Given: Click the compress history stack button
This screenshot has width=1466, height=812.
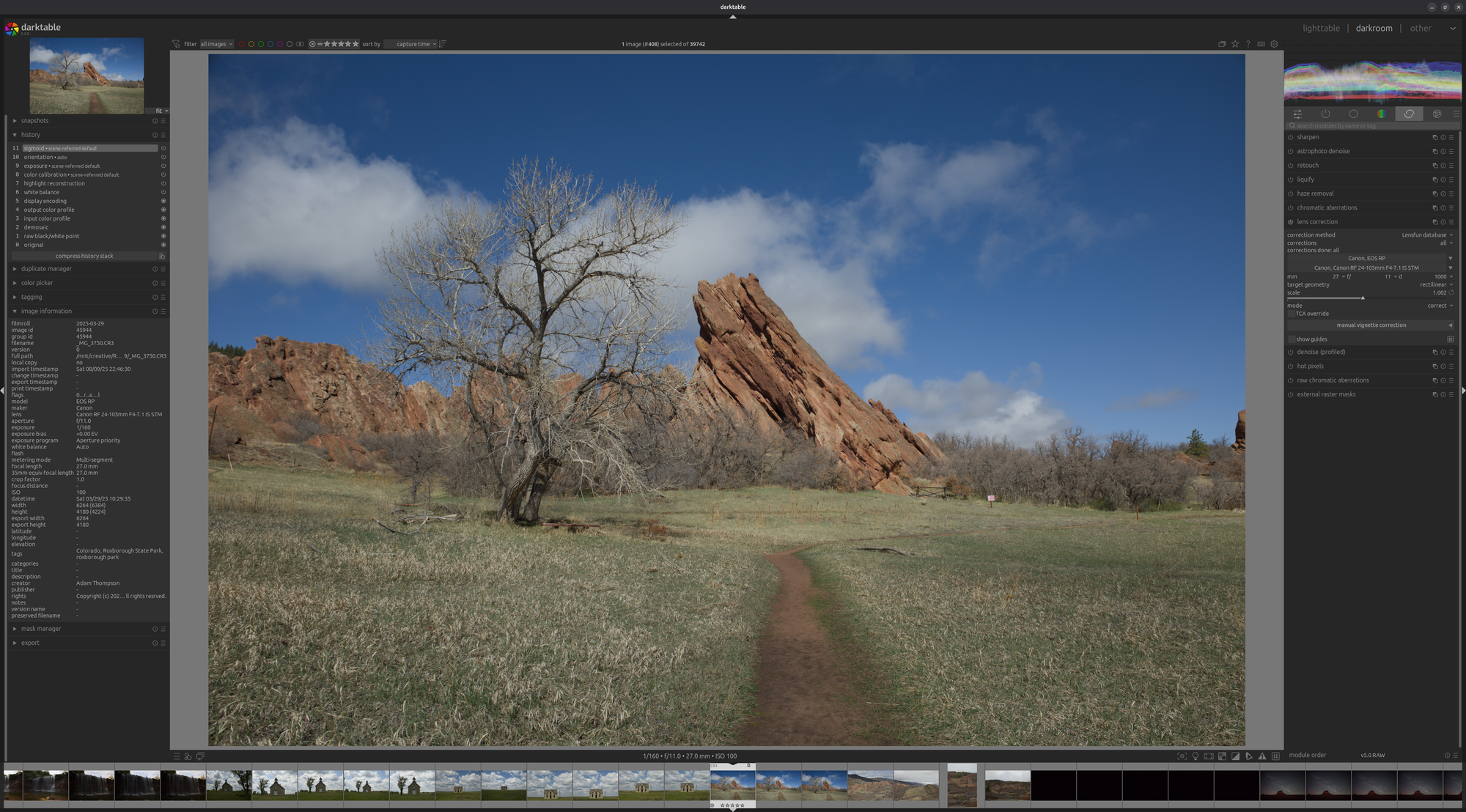Looking at the screenshot, I should coord(84,256).
